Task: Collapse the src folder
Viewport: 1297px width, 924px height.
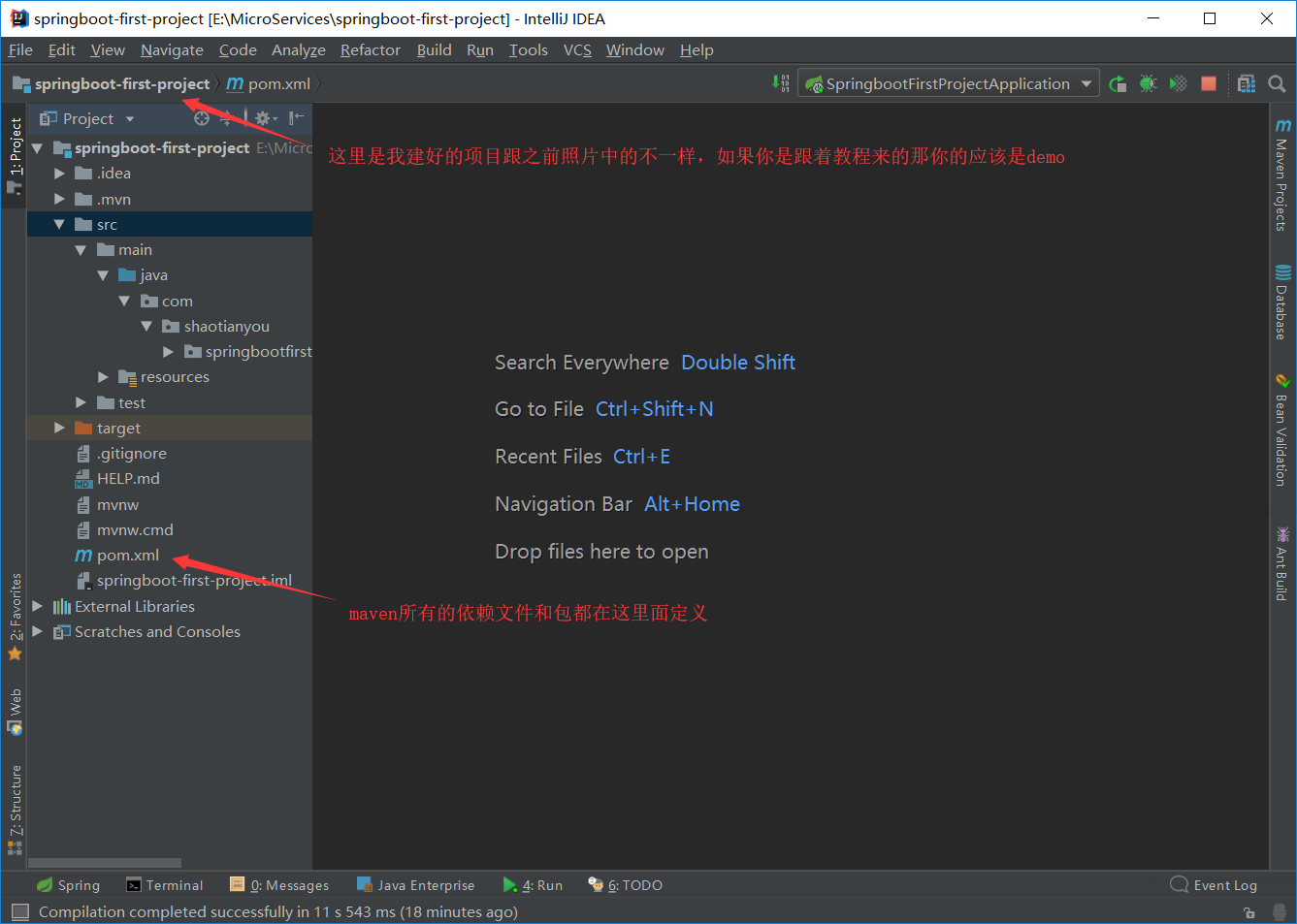Action: 60,225
